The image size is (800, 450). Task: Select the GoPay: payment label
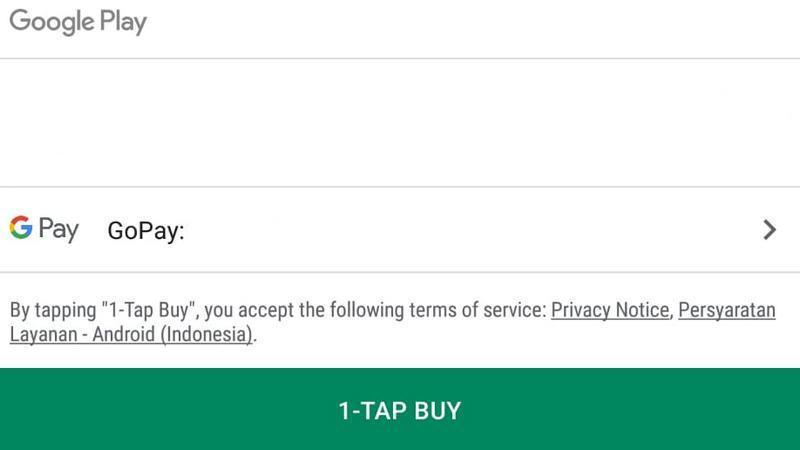(146, 231)
